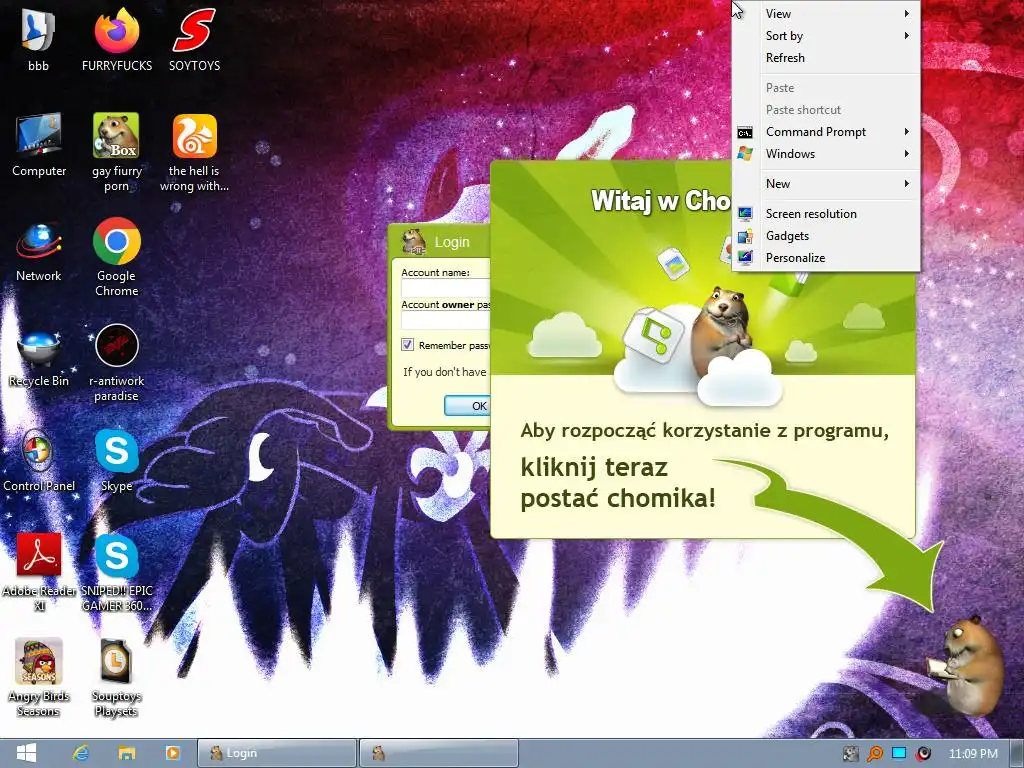Focus the Account owner password field
This screenshot has width=1024, height=768.
point(445,320)
